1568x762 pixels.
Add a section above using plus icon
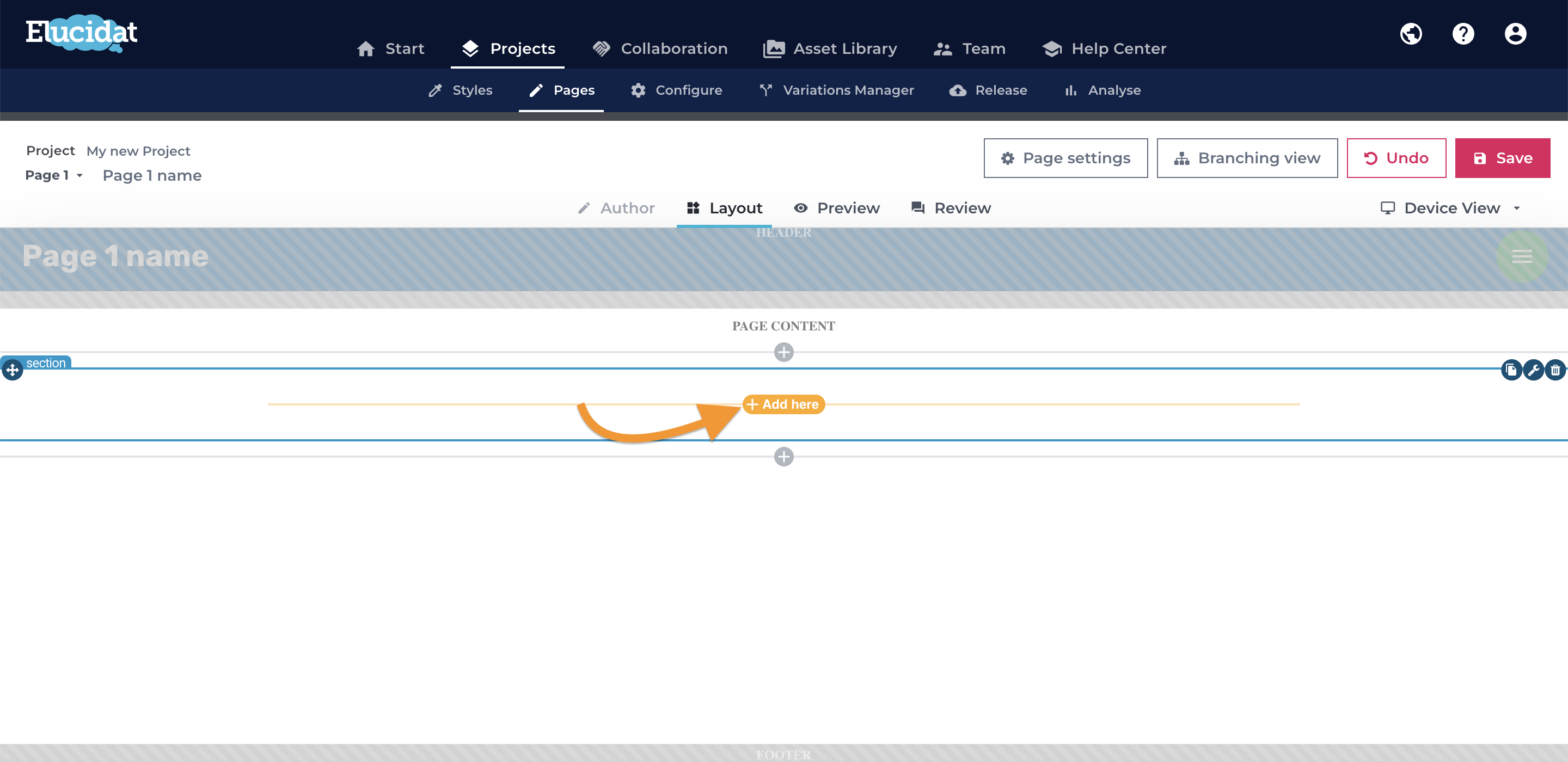tap(783, 352)
